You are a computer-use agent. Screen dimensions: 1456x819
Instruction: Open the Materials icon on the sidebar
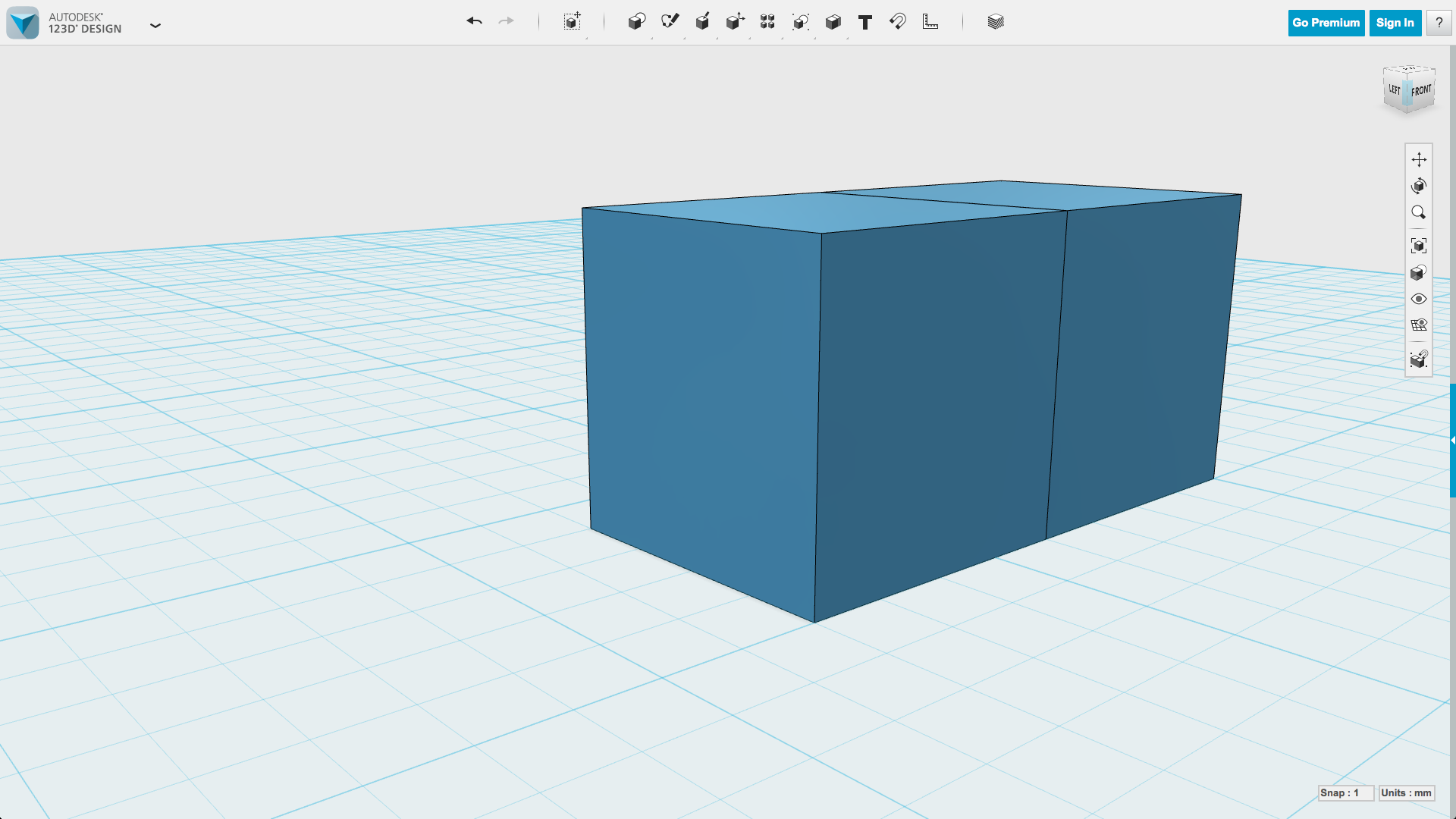1419,272
